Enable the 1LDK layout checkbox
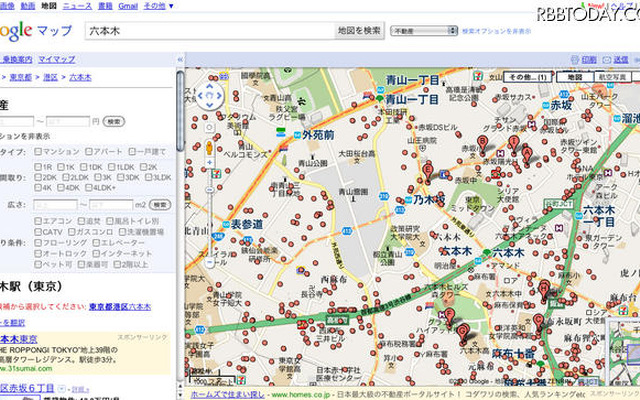The height and width of the screenshot is (400, 640). (111, 167)
